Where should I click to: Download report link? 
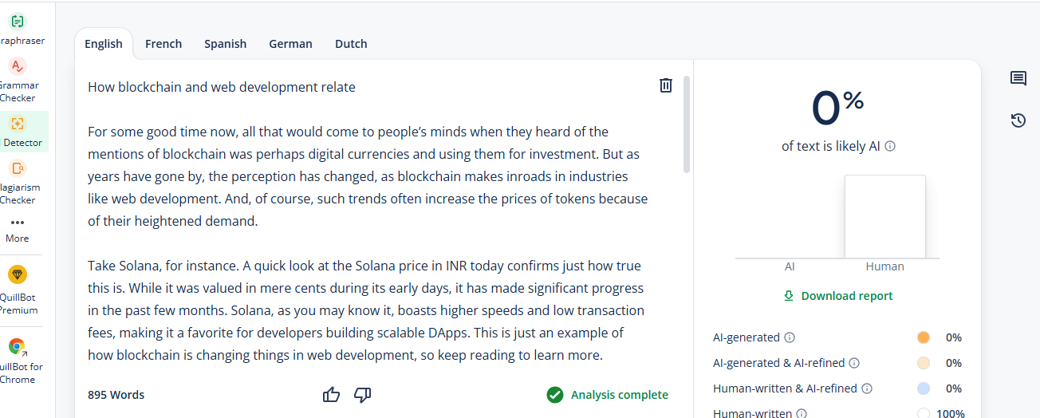pyautogui.click(x=838, y=296)
